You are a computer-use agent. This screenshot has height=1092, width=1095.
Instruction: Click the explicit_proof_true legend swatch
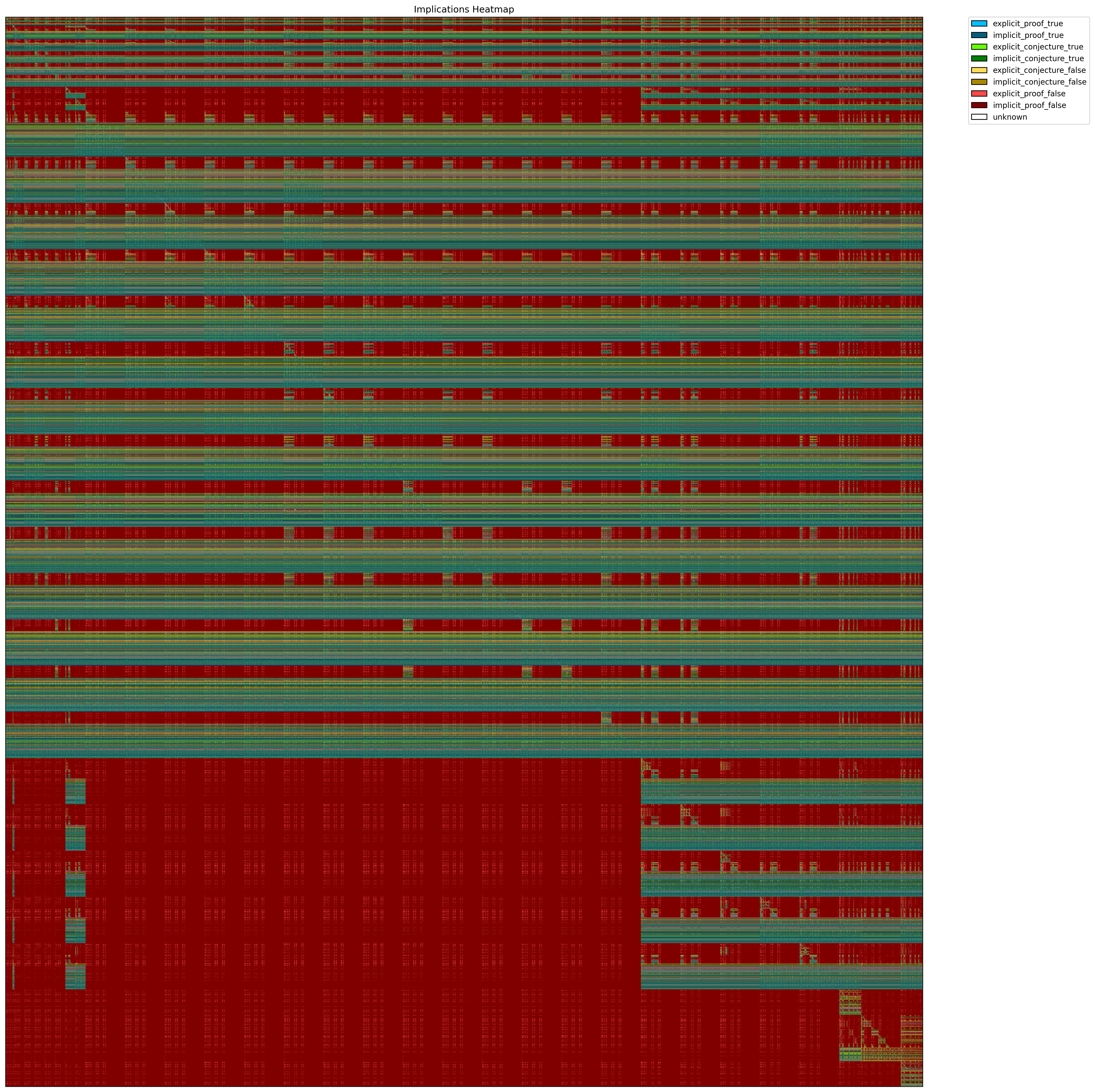[x=979, y=24]
